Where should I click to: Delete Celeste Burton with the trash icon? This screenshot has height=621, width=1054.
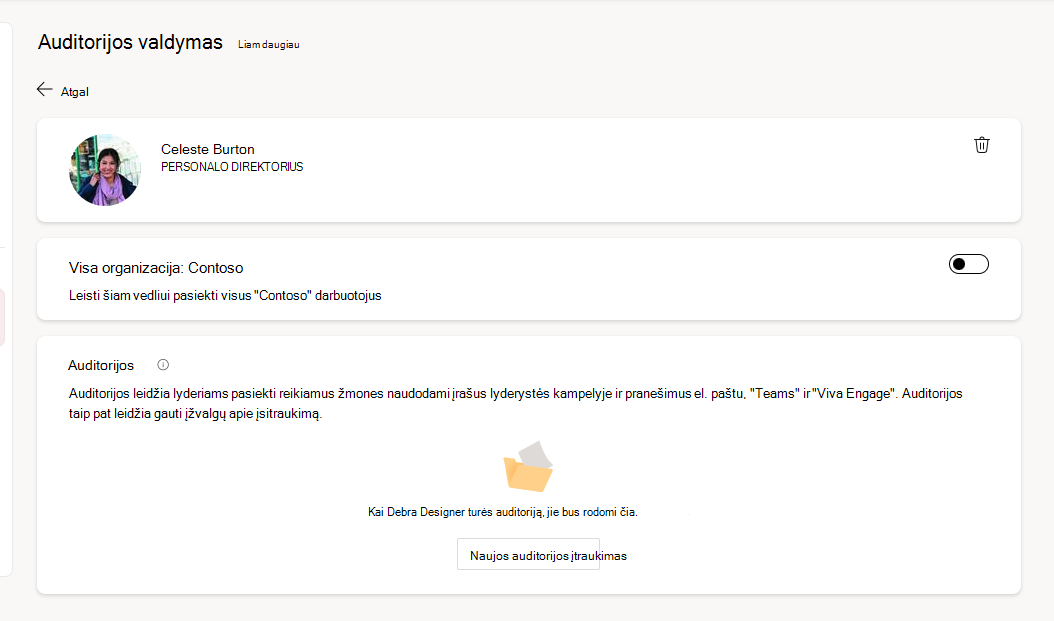tap(981, 145)
